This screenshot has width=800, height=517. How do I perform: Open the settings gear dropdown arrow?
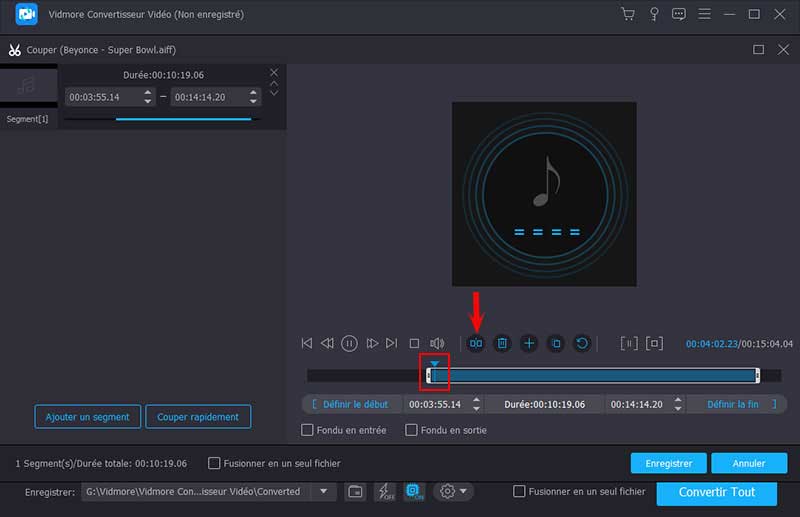(x=463, y=491)
